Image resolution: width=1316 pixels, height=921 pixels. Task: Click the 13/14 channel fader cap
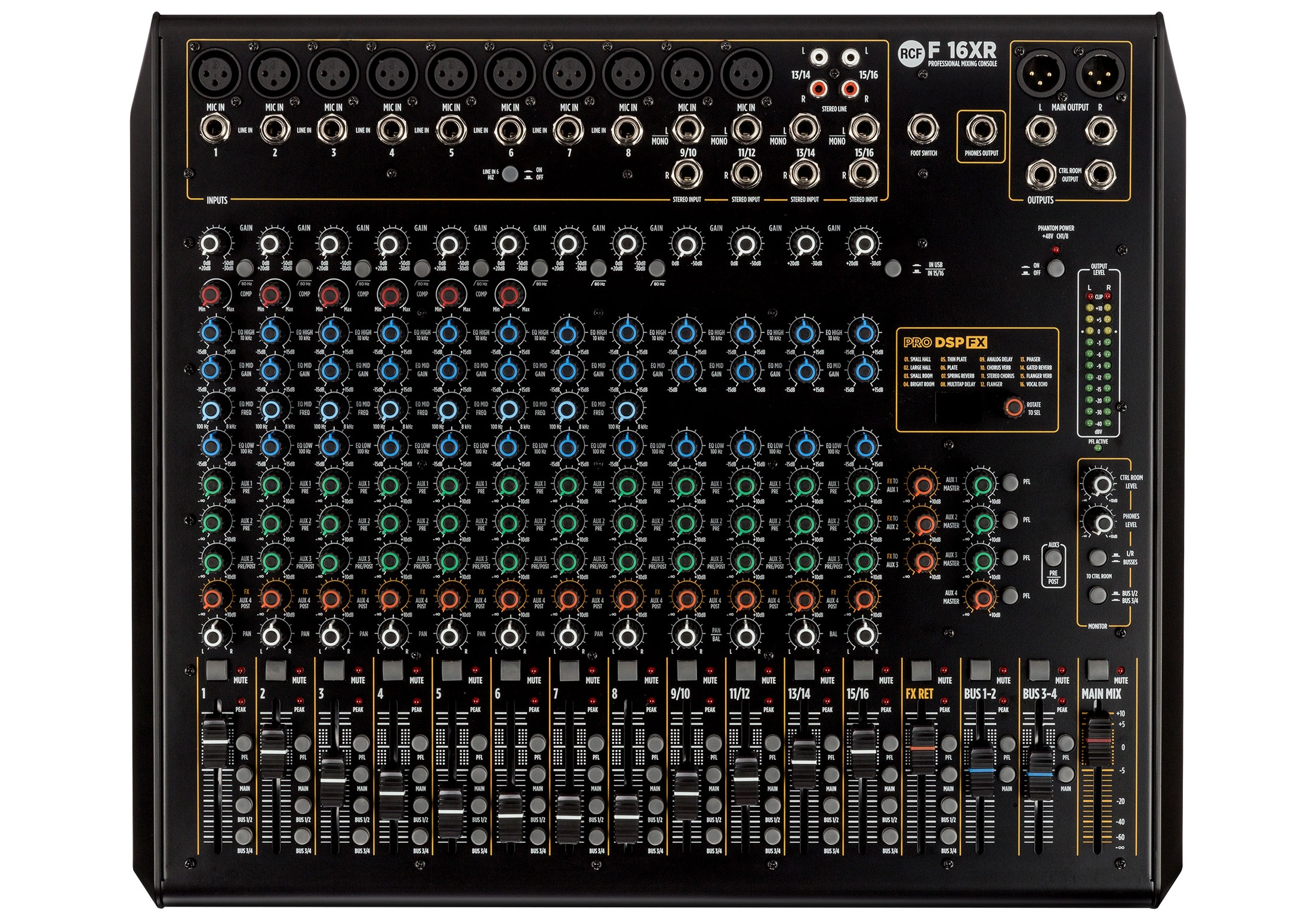(803, 763)
